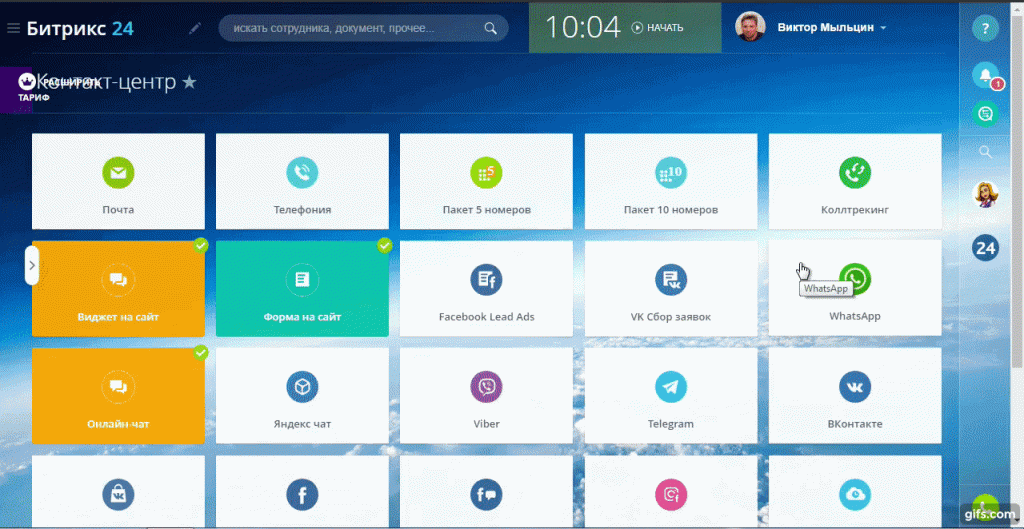Open the Bitrix 24 round sidebar icon

985,248
